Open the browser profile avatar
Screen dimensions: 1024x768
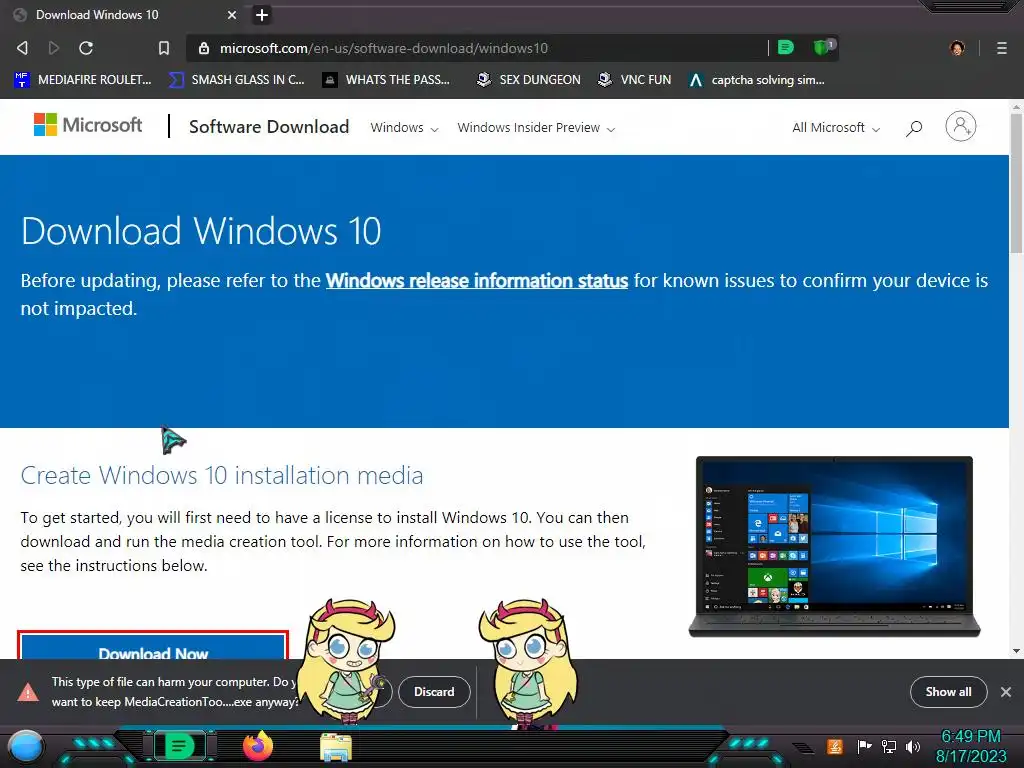(957, 48)
